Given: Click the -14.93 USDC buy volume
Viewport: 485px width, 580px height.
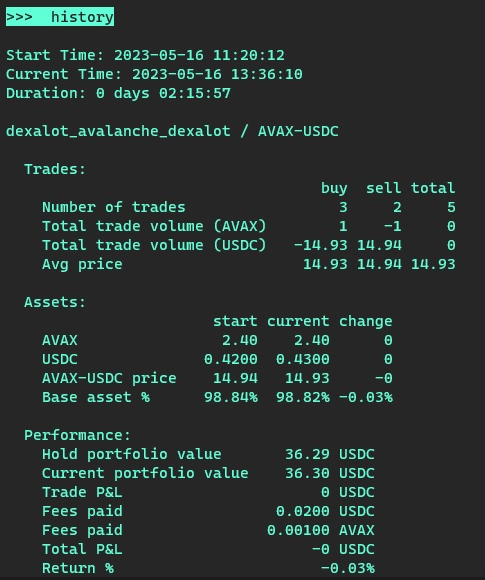Looking at the screenshot, I should (321, 245).
